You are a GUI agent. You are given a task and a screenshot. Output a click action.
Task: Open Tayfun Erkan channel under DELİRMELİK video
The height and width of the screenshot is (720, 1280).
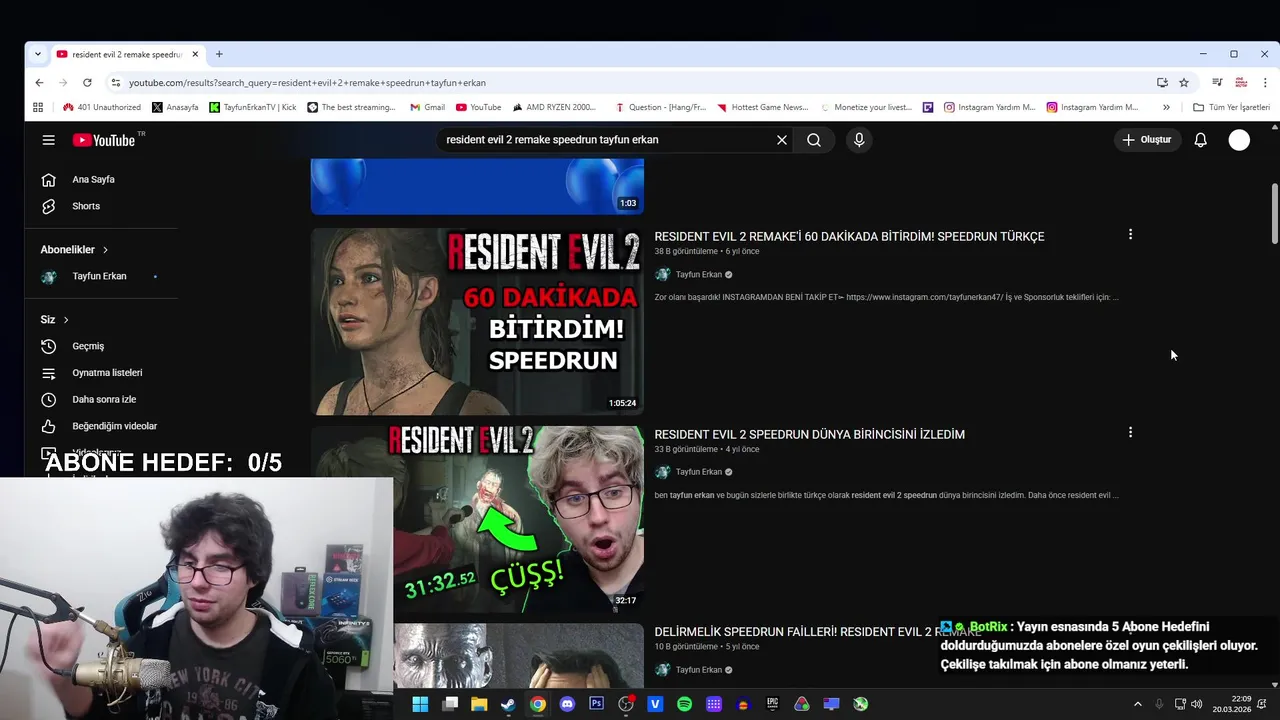(x=698, y=670)
